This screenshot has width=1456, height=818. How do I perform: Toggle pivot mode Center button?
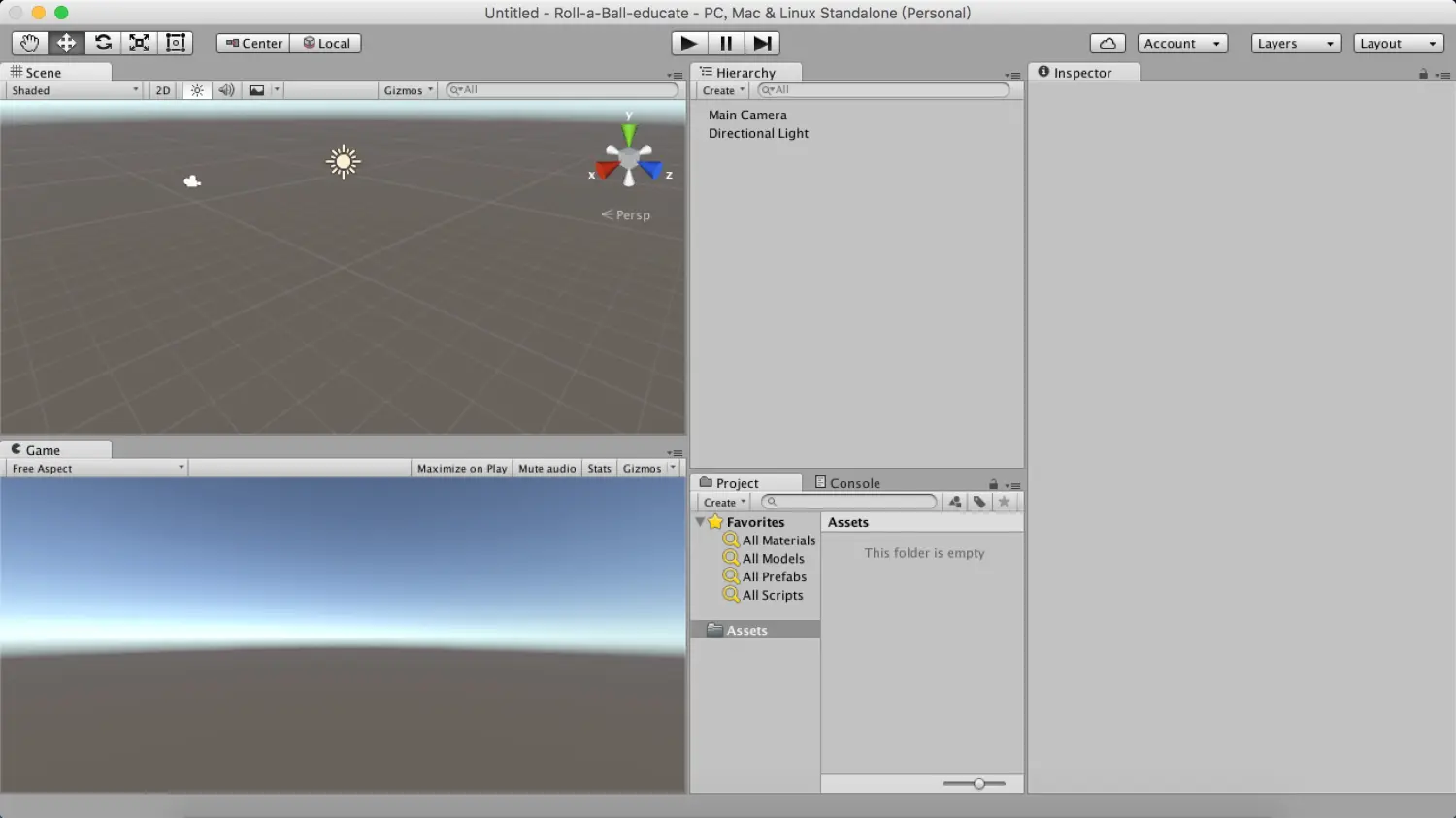tap(253, 43)
